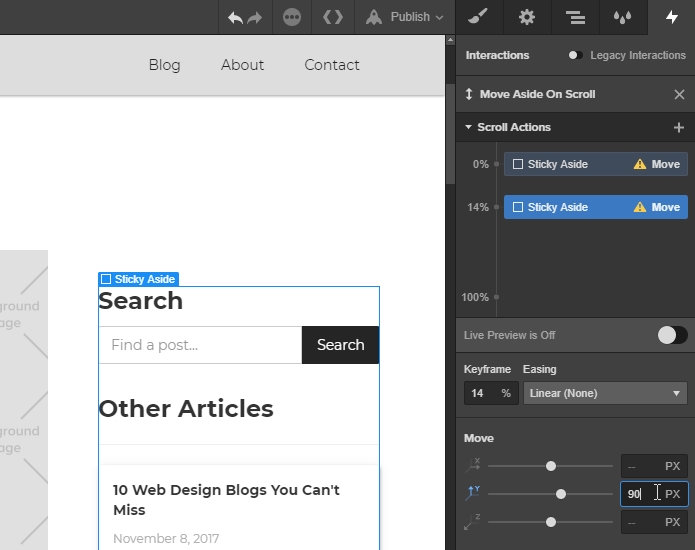Switch to the Settings gear panel
This screenshot has height=550, width=695.
coord(527,17)
